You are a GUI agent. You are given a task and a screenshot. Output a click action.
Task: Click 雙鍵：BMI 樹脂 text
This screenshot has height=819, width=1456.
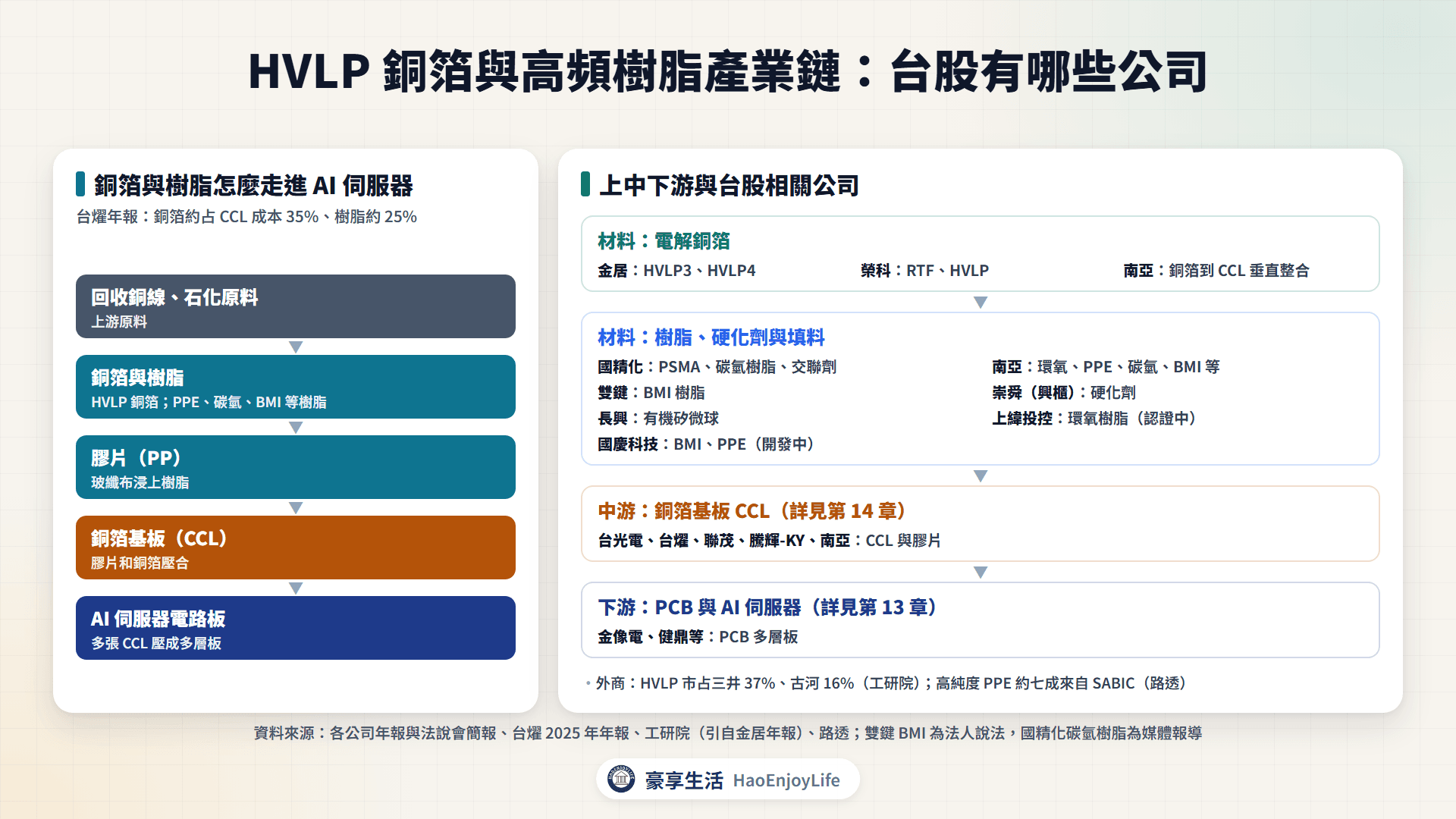coord(651,393)
